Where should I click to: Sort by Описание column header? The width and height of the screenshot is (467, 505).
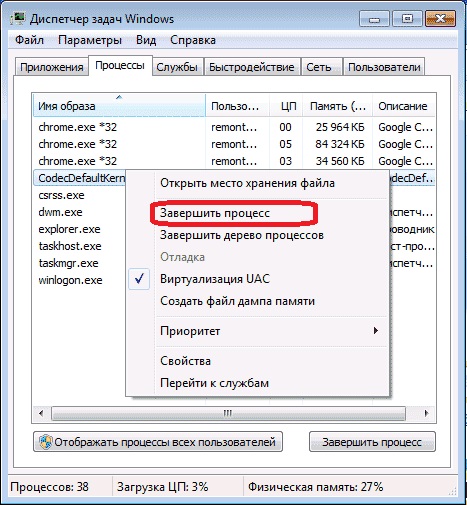(403, 106)
